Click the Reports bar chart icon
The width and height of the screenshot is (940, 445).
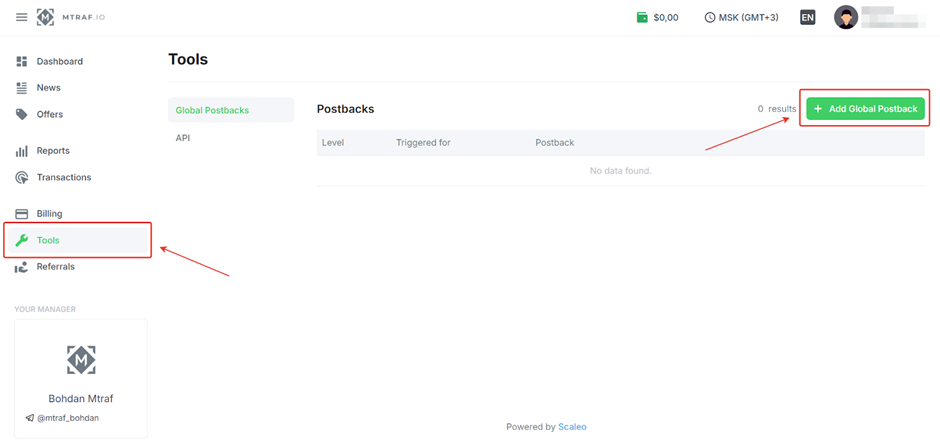coord(22,151)
